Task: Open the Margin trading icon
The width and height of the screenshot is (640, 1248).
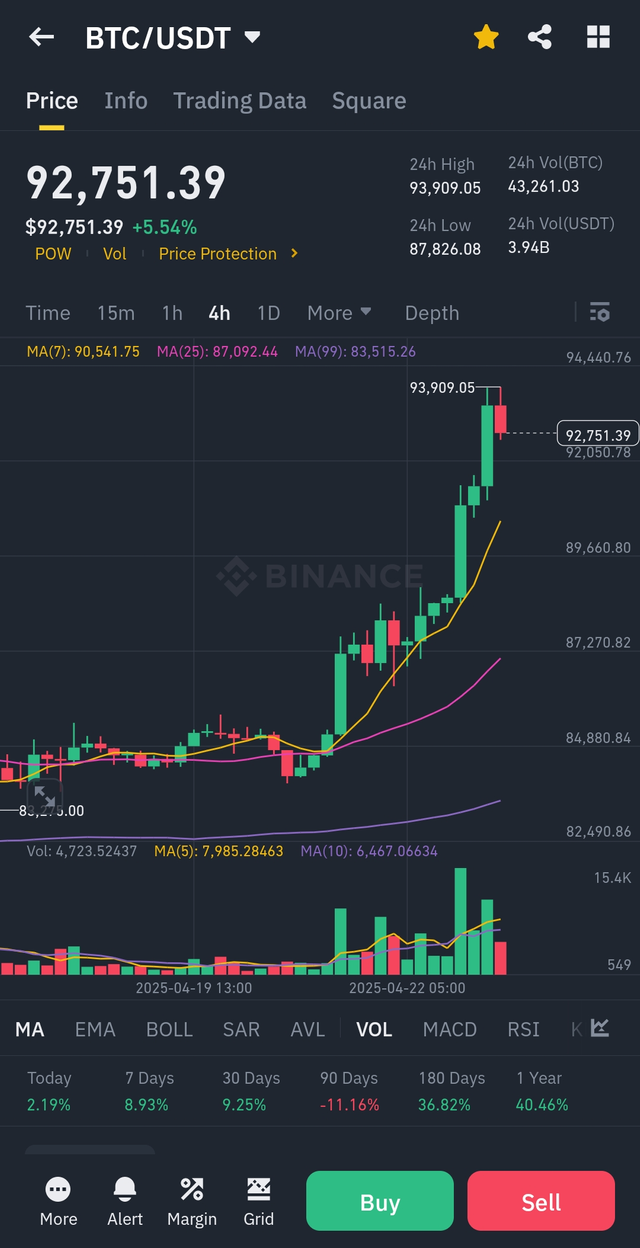Action: [x=192, y=1201]
